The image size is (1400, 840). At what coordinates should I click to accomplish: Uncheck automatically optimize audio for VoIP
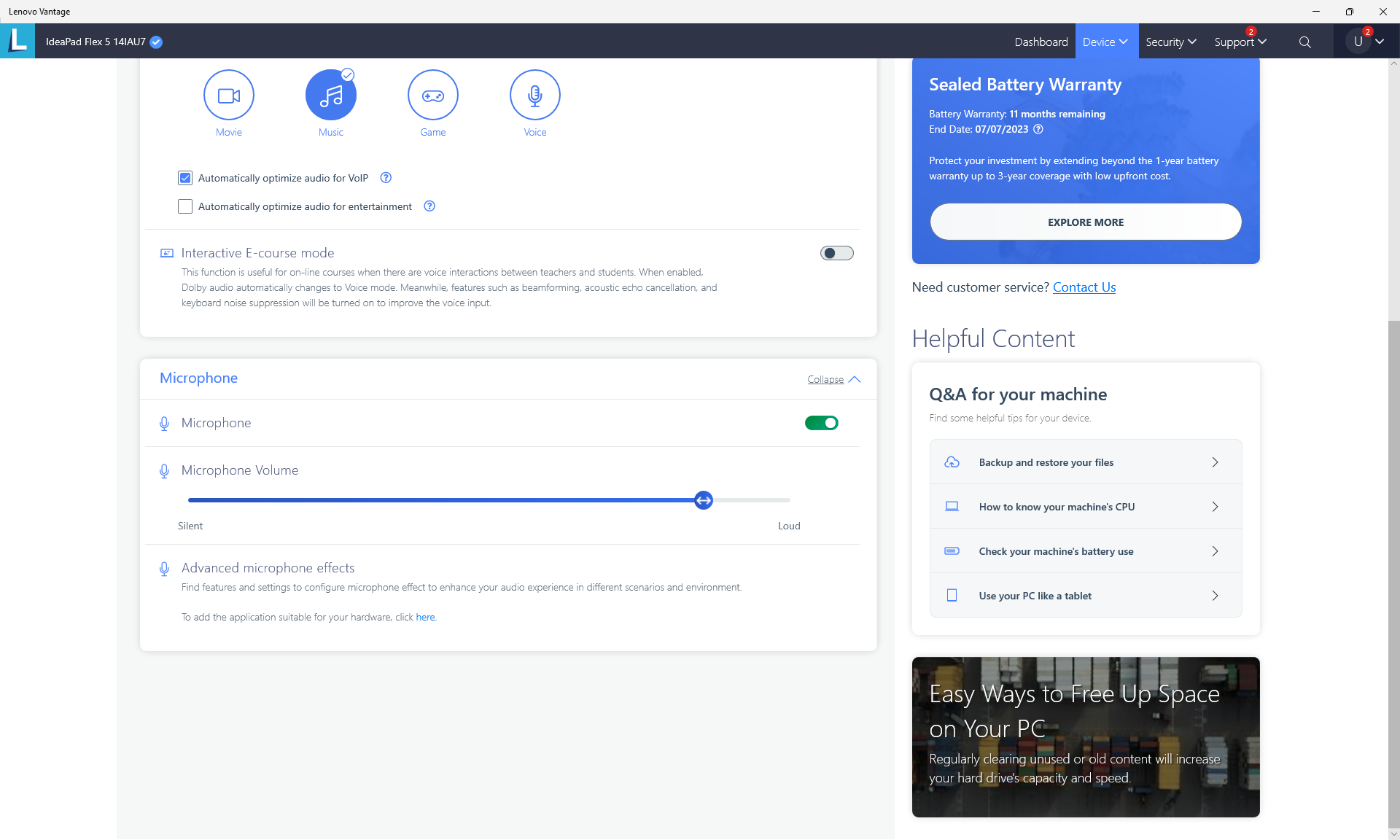pyautogui.click(x=185, y=178)
